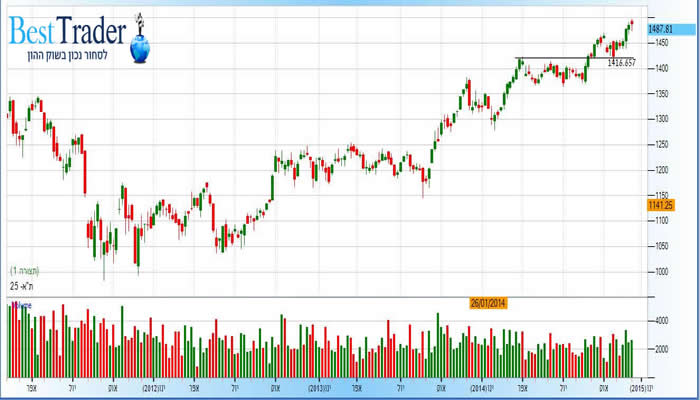Click the Volume panel label
Viewport: 700px width, 400px height.
point(21,304)
